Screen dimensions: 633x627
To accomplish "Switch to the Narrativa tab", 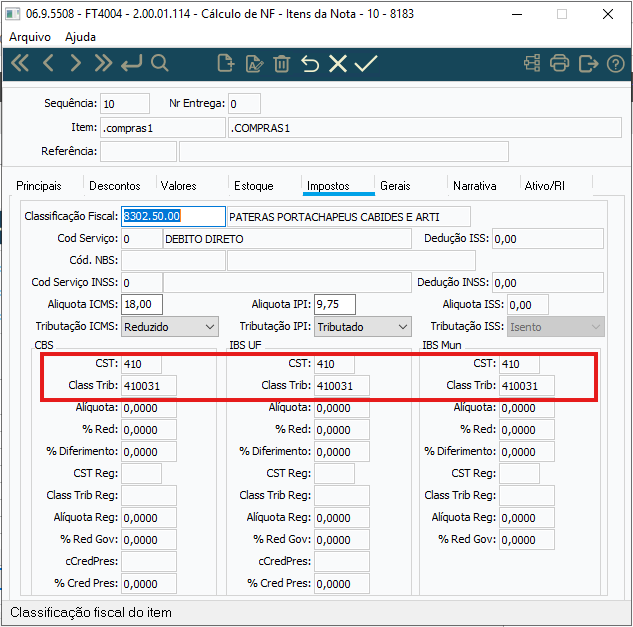I will (x=474, y=186).
